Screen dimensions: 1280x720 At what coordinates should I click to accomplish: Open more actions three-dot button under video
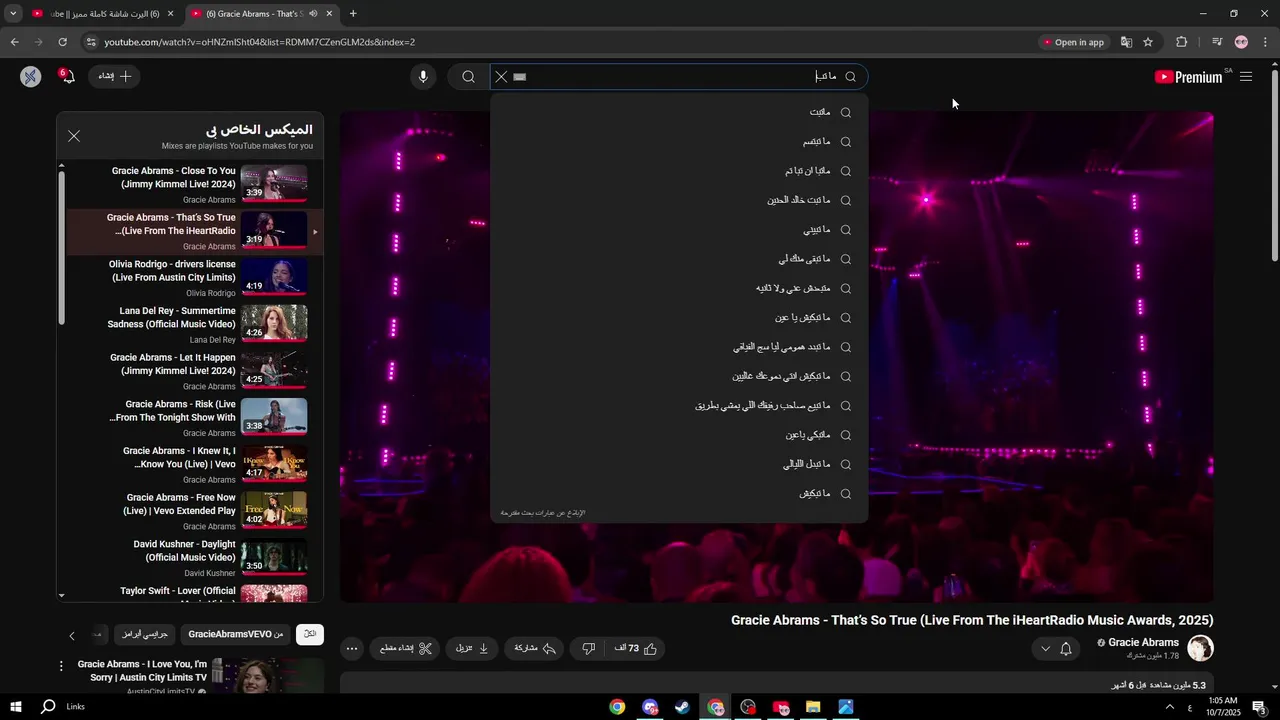click(352, 649)
